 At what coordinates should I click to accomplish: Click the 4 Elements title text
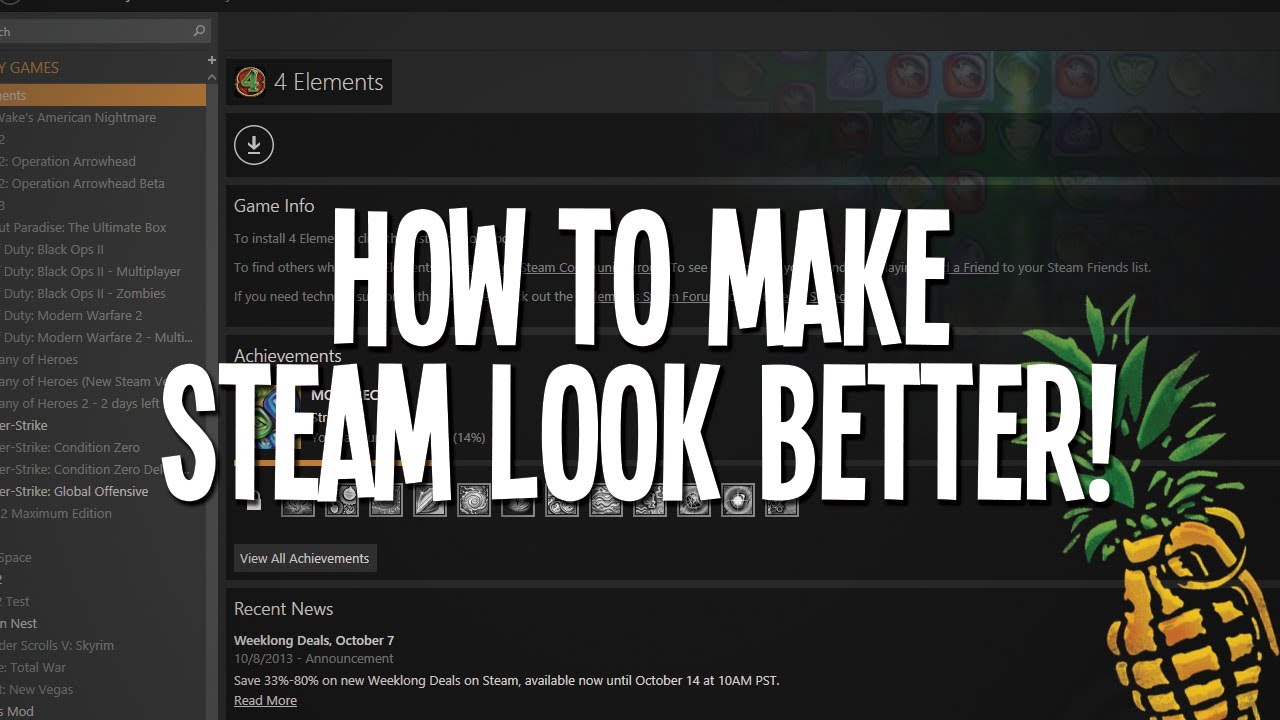pos(328,82)
